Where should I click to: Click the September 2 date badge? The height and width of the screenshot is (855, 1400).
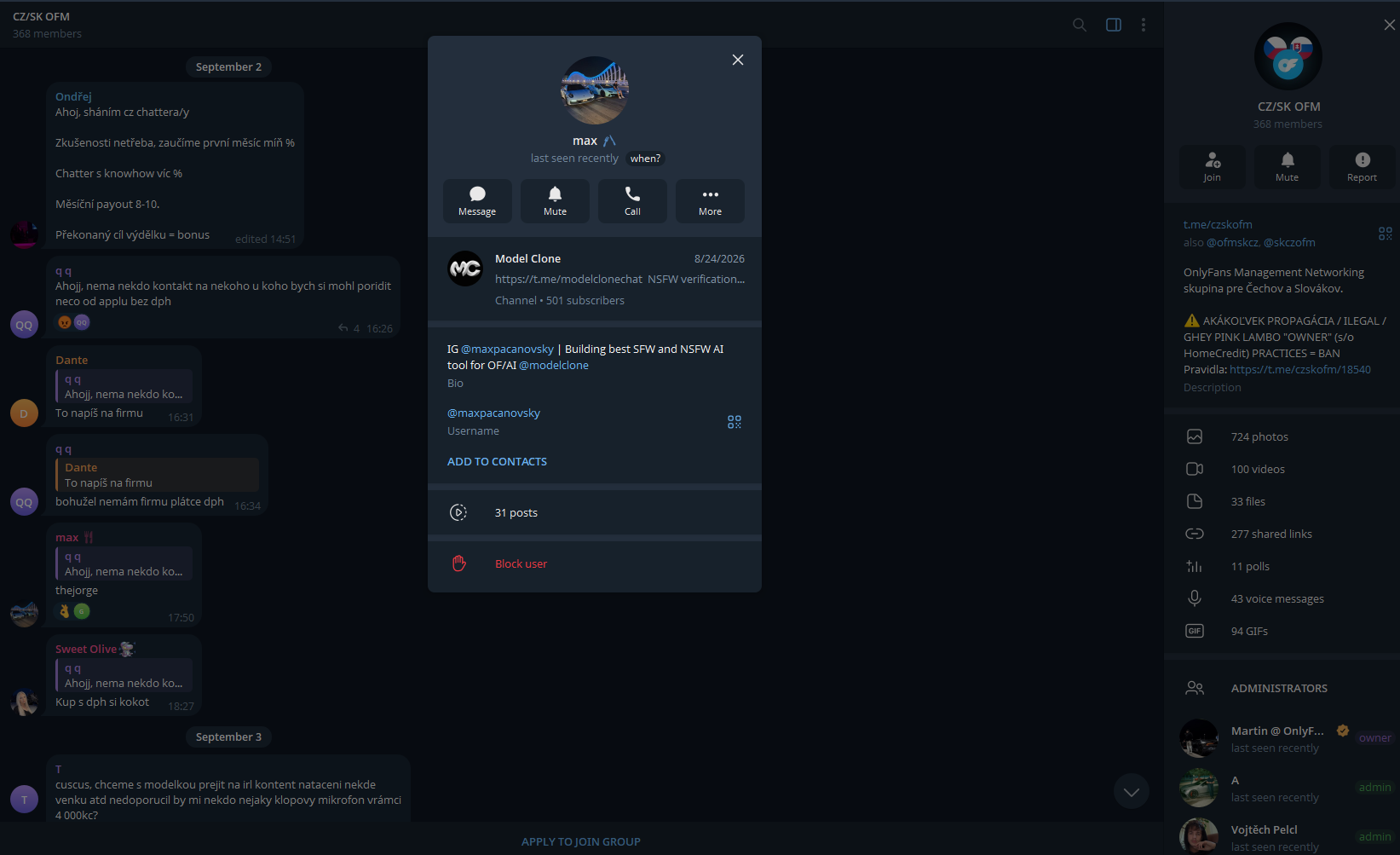[x=228, y=66]
